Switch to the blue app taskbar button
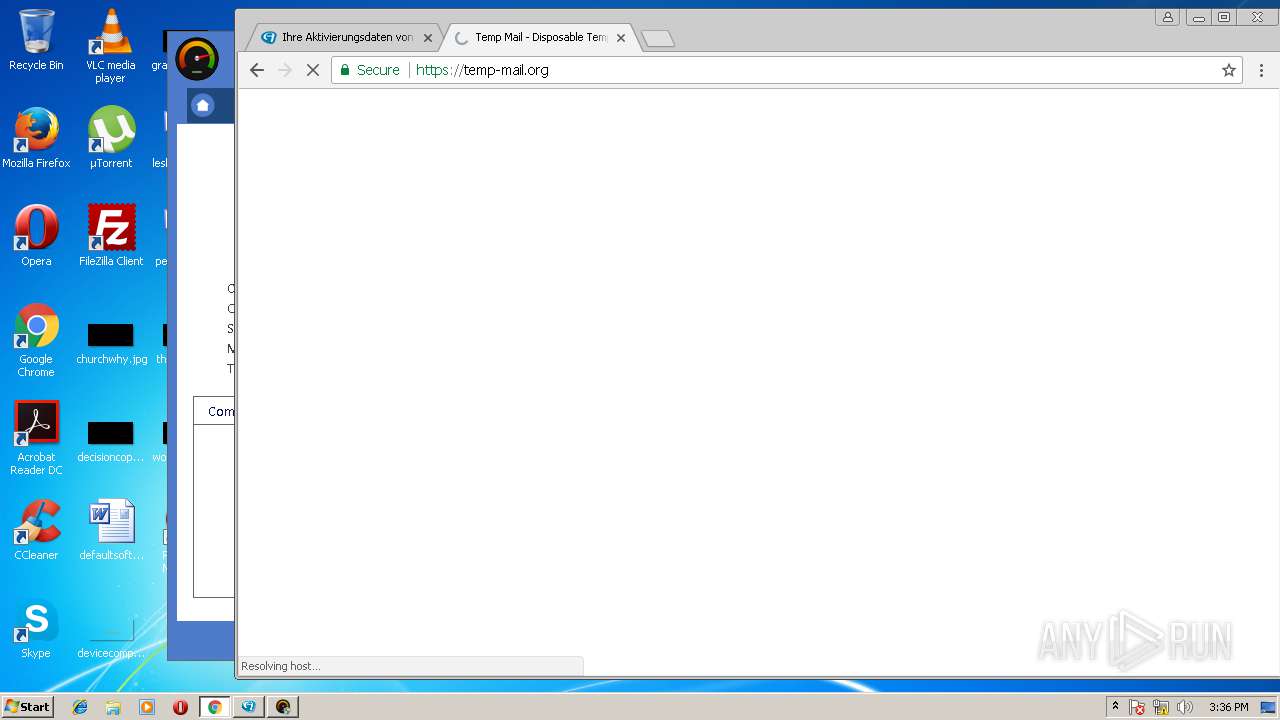The width and height of the screenshot is (1280, 720). click(248, 707)
